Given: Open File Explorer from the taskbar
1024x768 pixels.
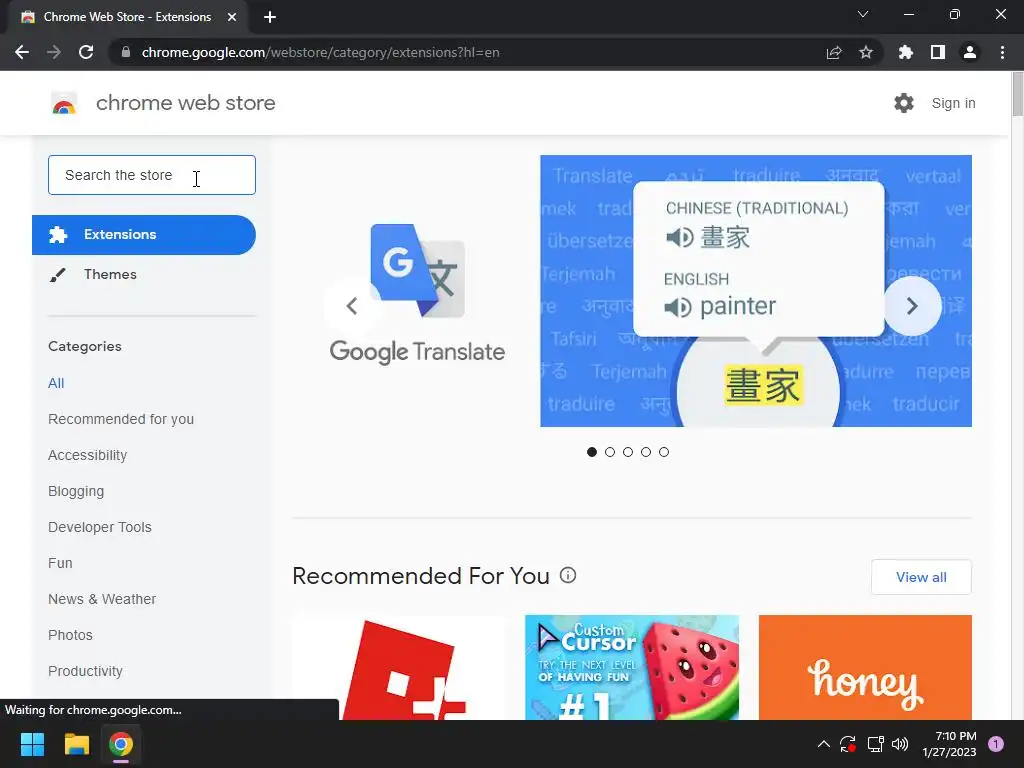Looking at the screenshot, I should [x=76, y=744].
